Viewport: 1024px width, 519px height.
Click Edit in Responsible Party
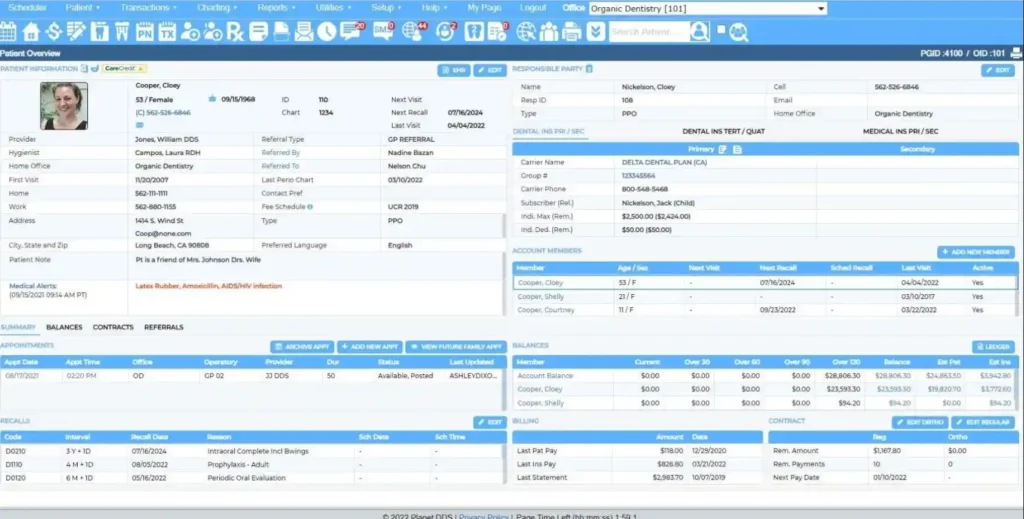pyautogui.click(x=998, y=70)
